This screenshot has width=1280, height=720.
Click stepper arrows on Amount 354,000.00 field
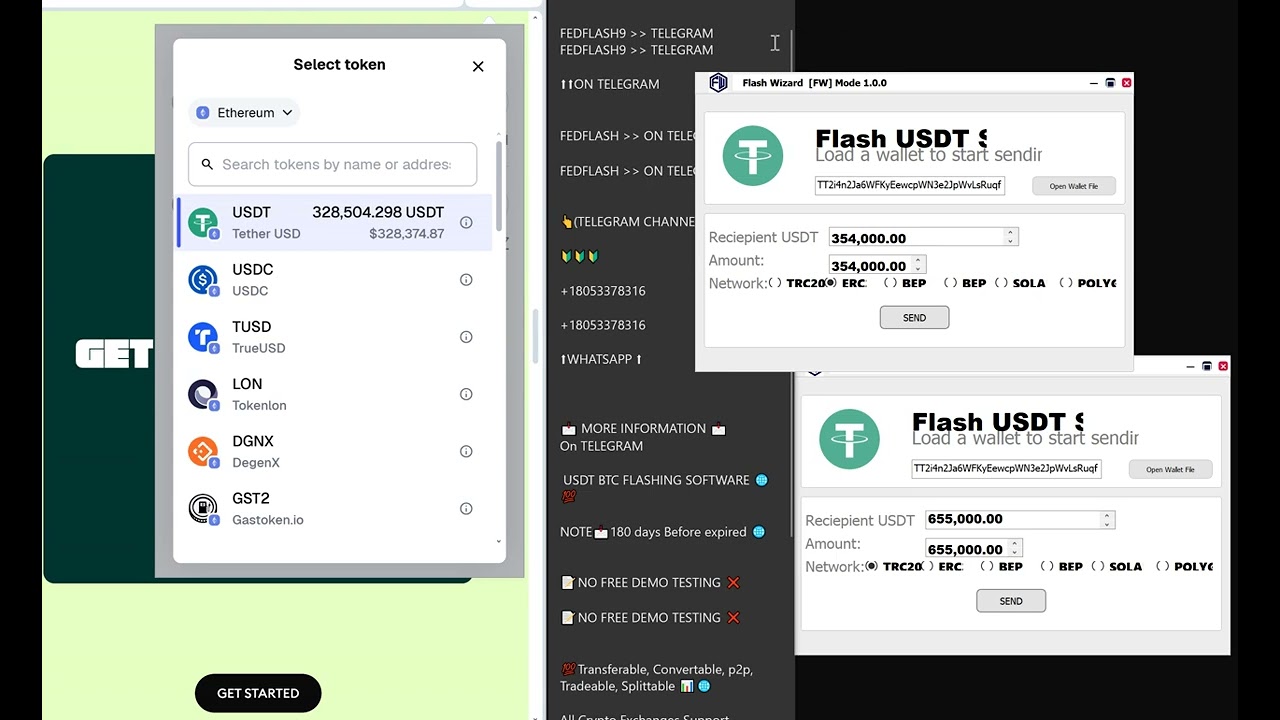(x=919, y=265)
